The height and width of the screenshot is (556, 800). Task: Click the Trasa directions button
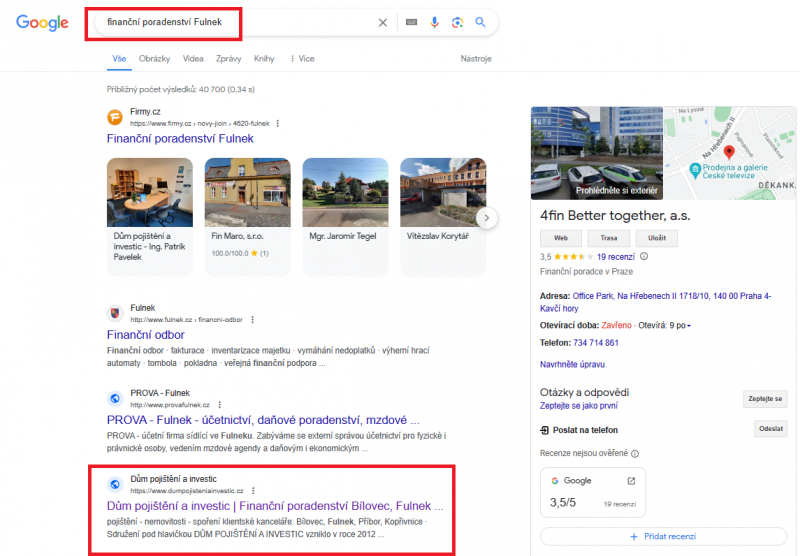click(609, 238)
